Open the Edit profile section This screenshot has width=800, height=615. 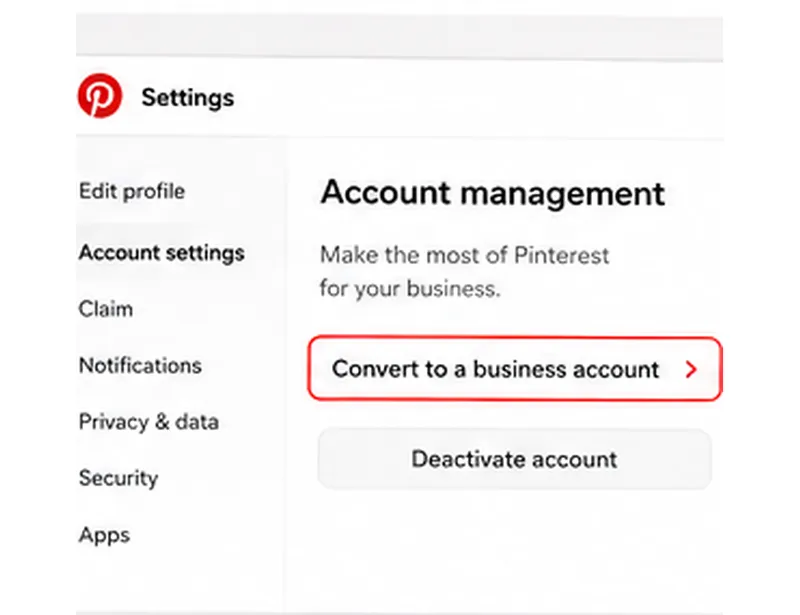tap(132, 191)
